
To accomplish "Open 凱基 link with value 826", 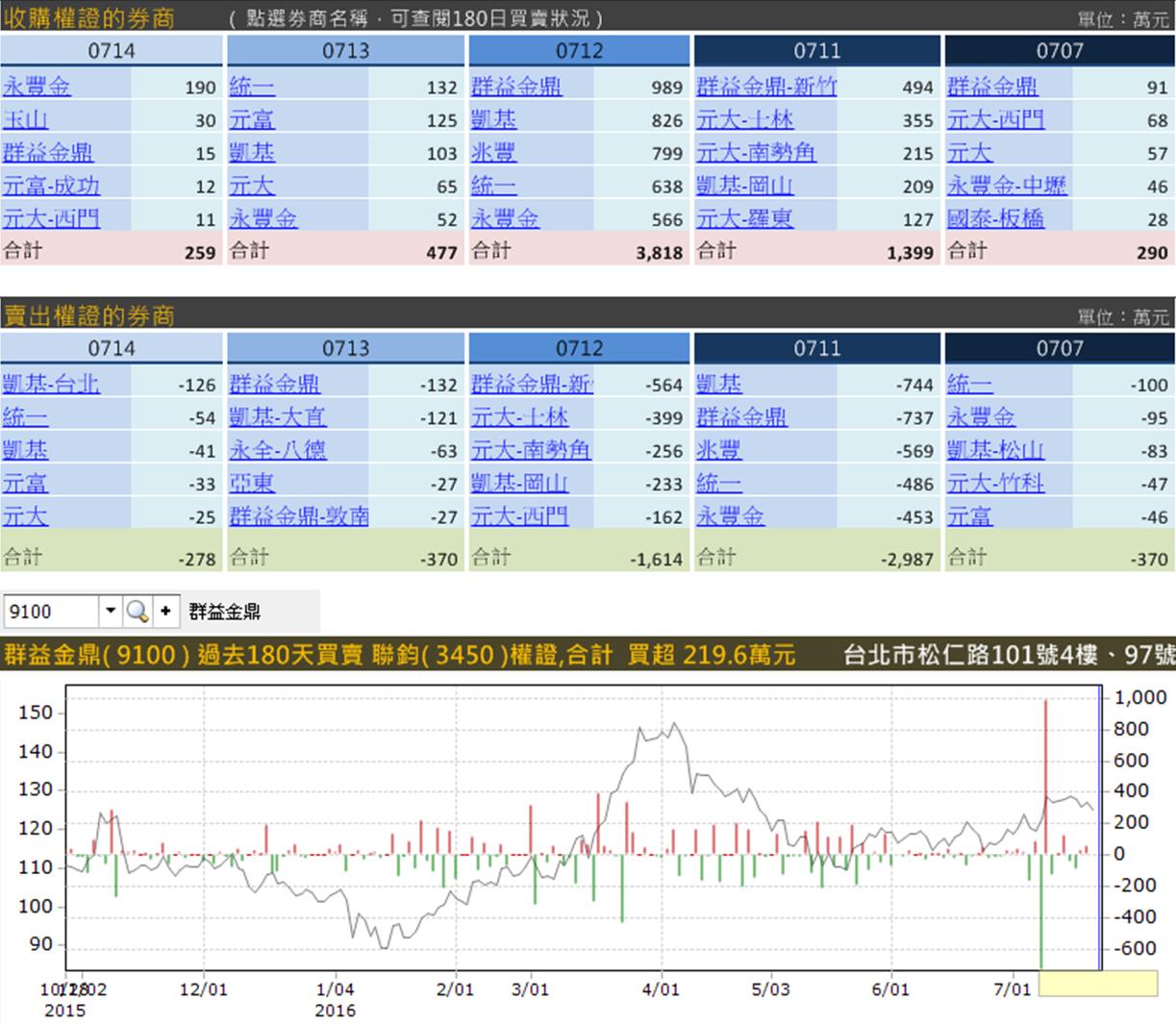I will tap(494, 120).
